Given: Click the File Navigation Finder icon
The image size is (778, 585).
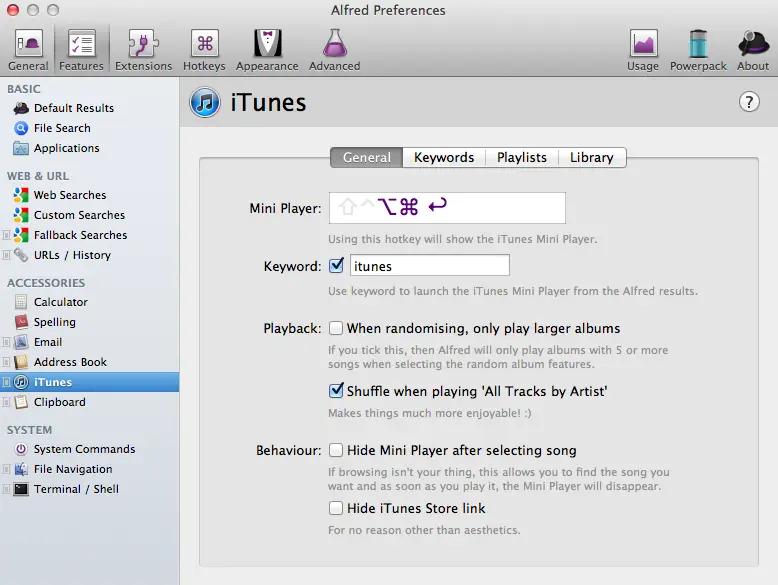Looking at the screenshot, I should tap(21, 469).
